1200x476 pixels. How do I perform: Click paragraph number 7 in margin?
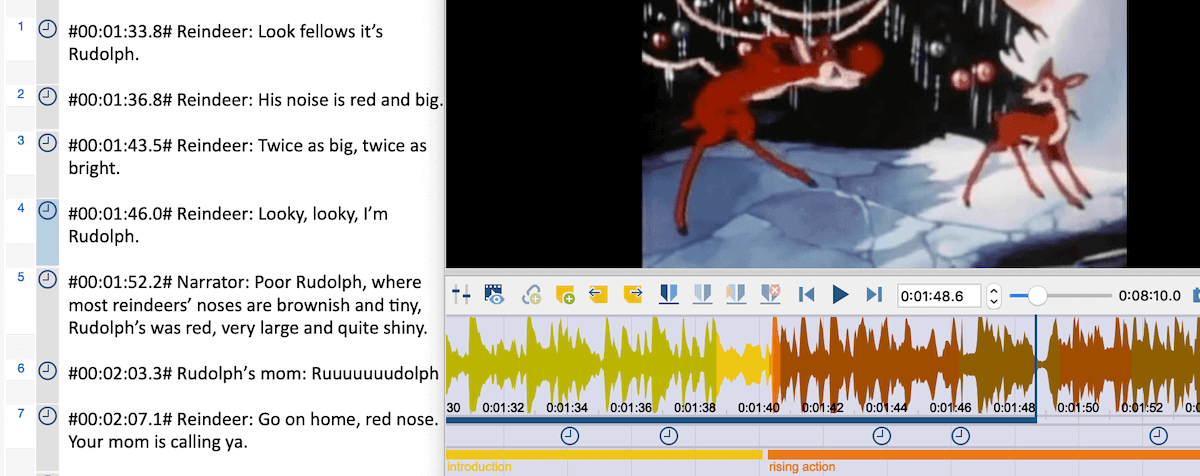point(21,412)
